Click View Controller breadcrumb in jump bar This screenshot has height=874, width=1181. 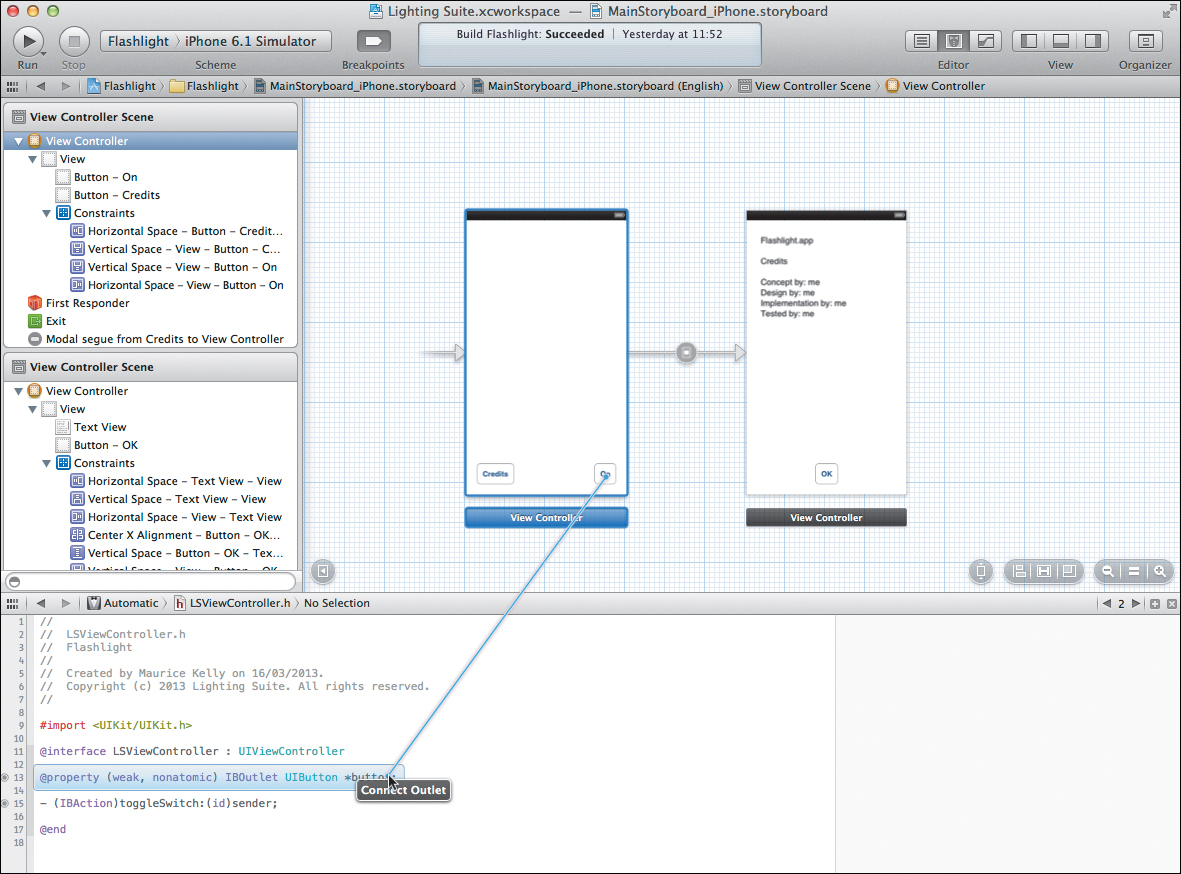935,86
